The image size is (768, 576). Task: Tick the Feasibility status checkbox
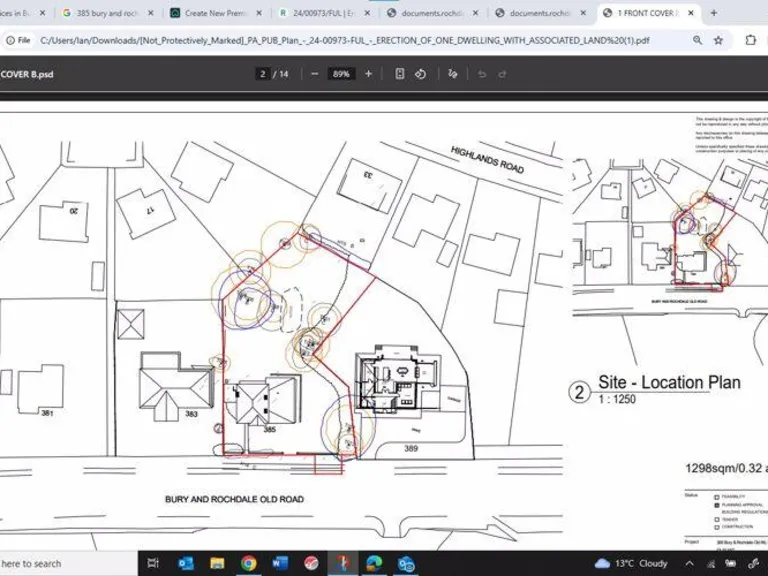[716, 497]
